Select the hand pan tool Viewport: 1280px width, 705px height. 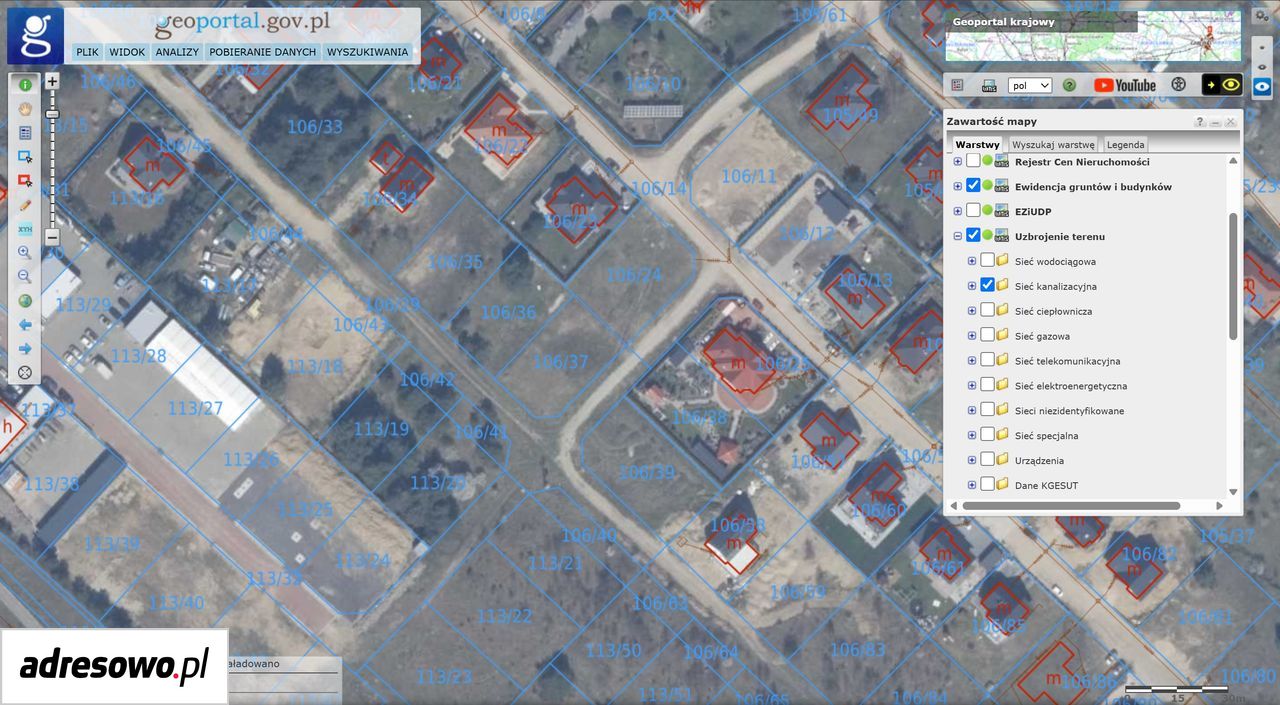[x=25, y=108]
